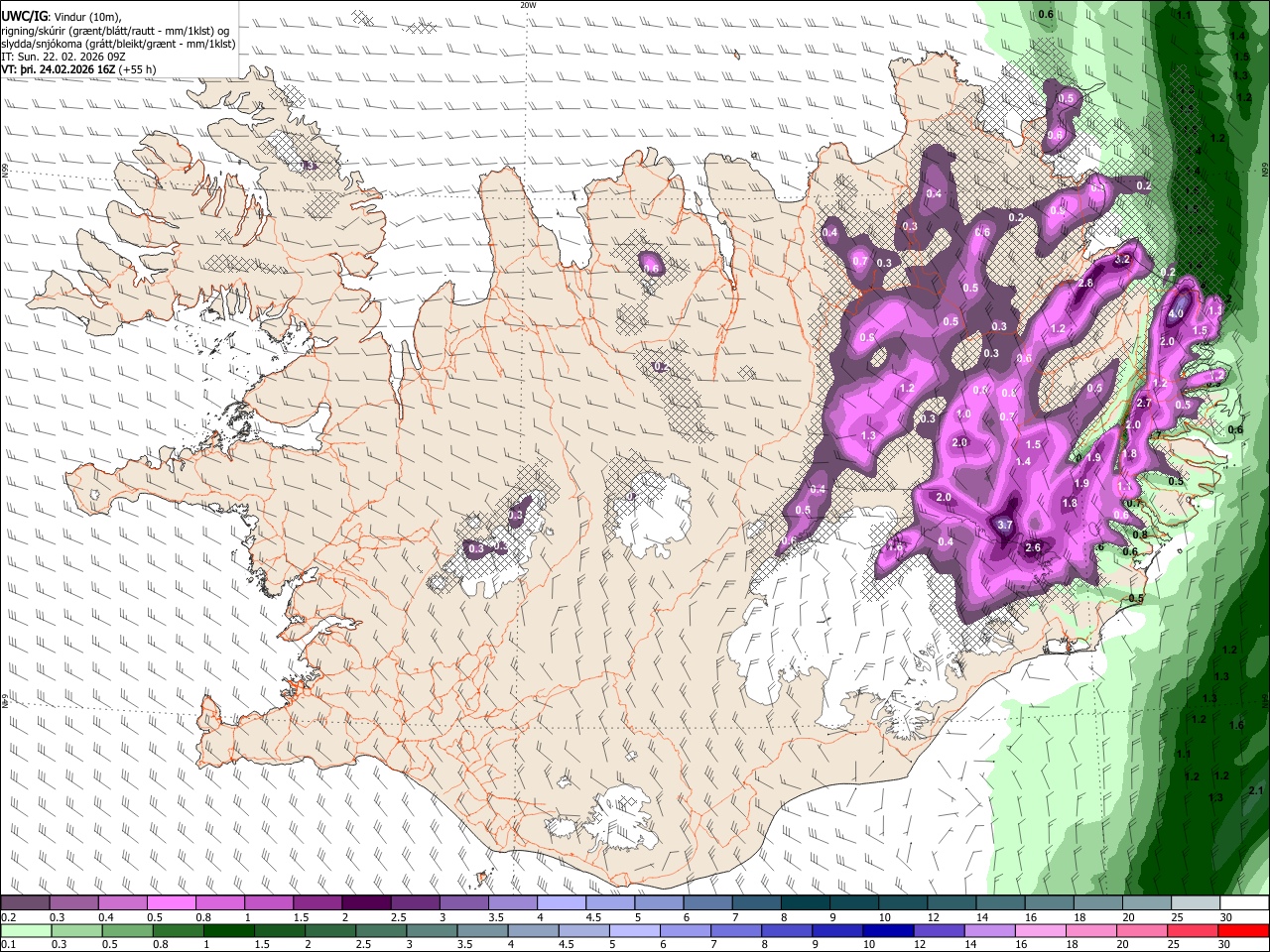The height and width of the screenshot is (952, 1270).
Task: Click the 3.2 snowfall value on the map
Action: pyautogui.click(x=1123, y=259)
